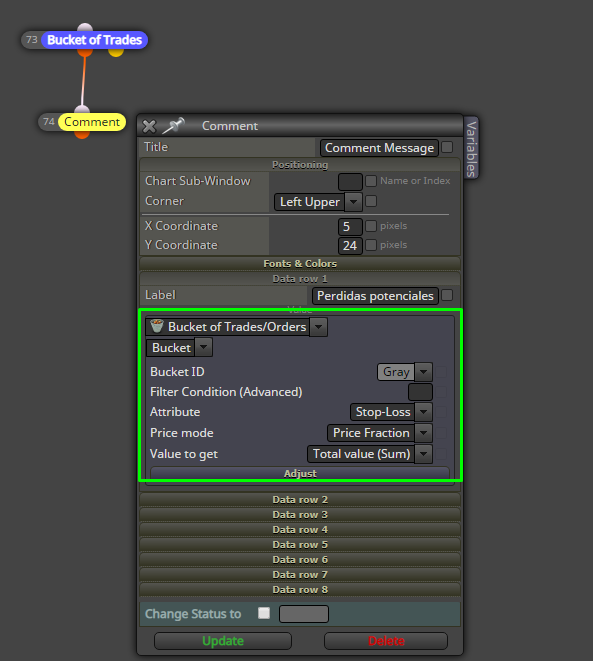Expand Data row 2

(x=300, y=500)
